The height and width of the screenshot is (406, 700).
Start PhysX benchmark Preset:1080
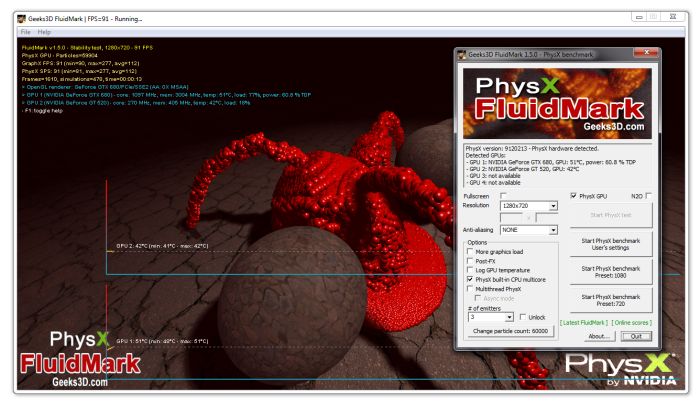(x=611, y=272)
